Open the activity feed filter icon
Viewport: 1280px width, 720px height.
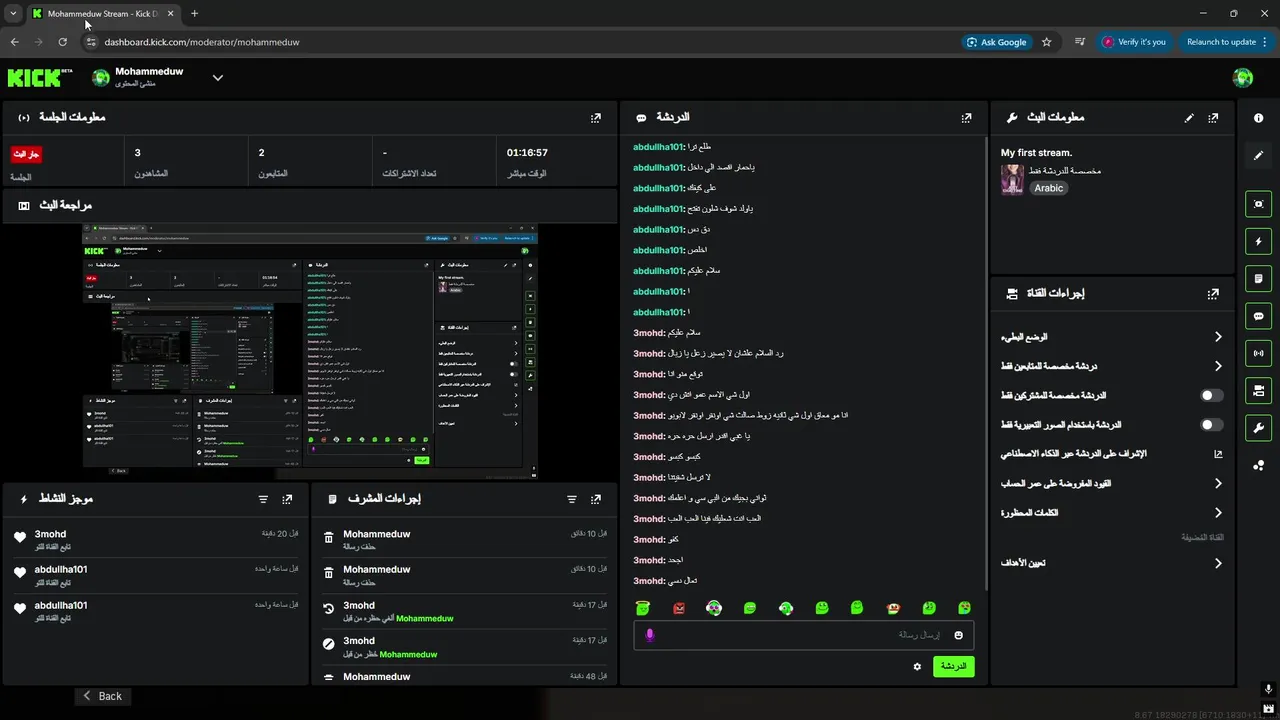click(x=263, y=499)
